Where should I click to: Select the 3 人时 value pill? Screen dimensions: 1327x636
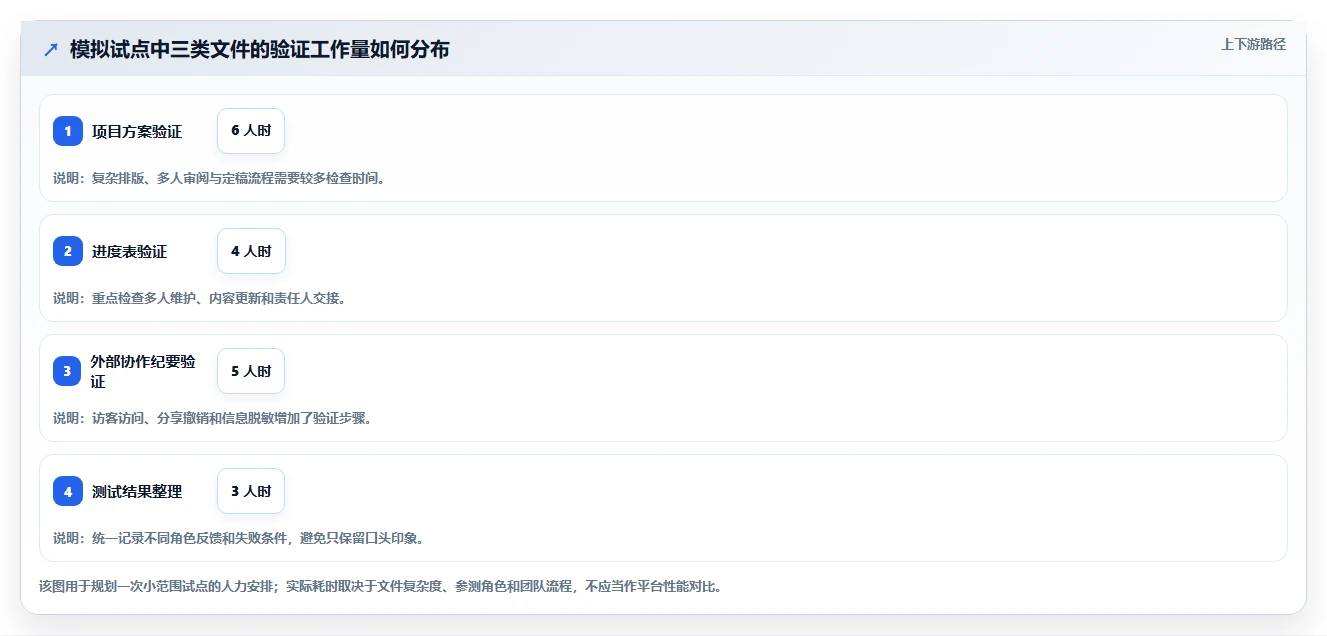[x=251, y=491]
